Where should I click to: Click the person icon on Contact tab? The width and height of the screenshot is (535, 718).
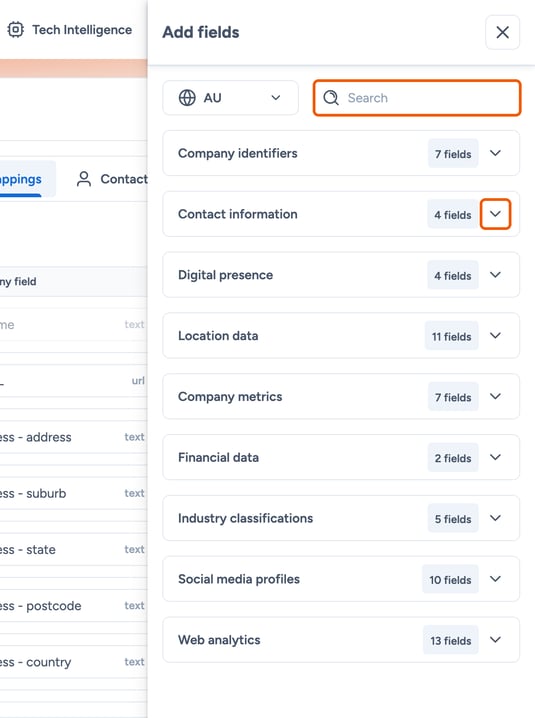[x=84, y=179]
